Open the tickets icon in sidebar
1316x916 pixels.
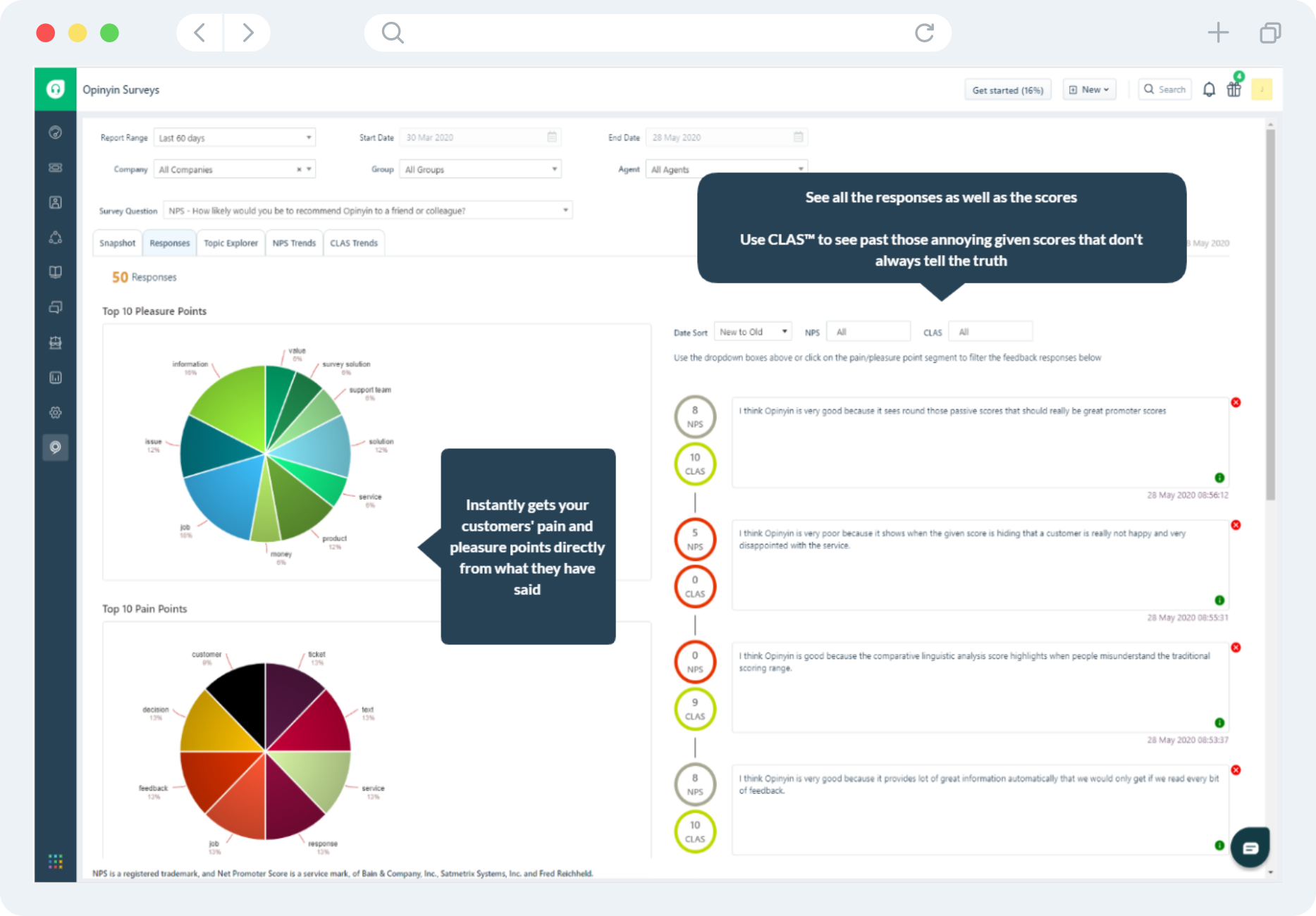click(56, 168)
